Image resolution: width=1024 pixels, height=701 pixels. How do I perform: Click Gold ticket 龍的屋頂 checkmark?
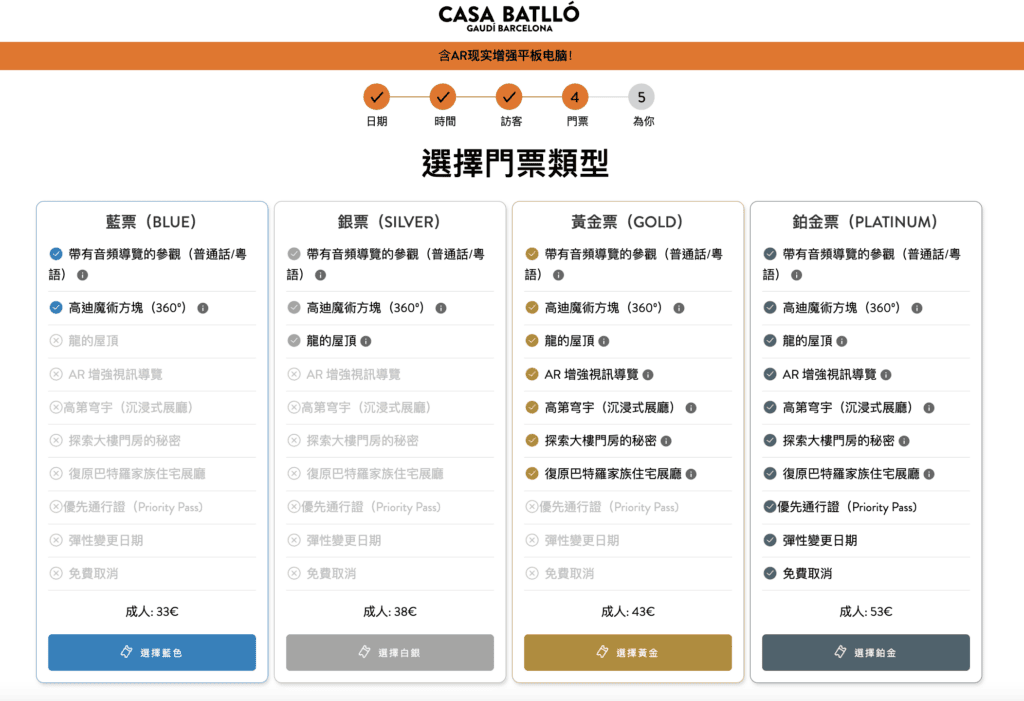coord(532,341)
